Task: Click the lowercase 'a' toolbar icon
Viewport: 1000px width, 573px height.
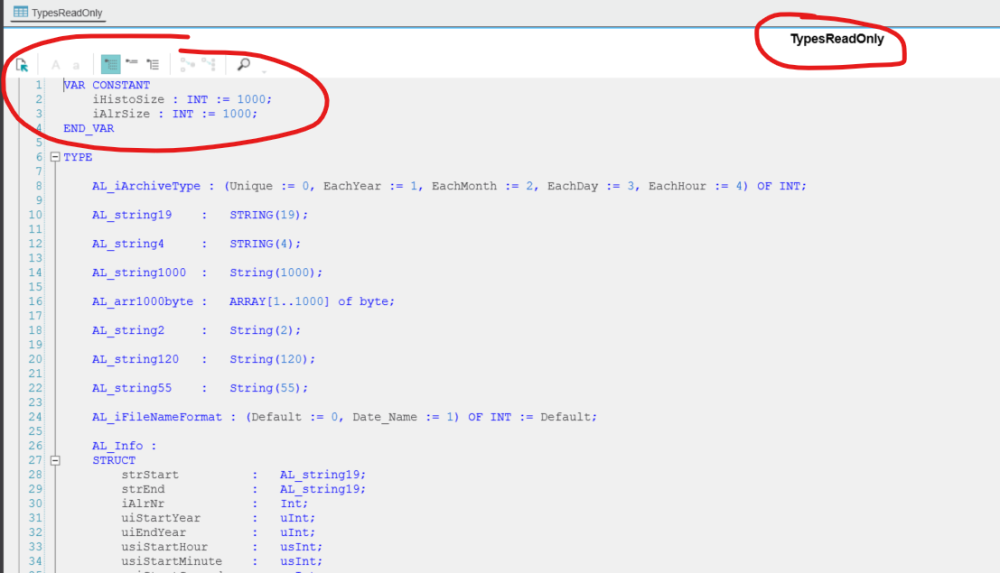Action: coord(76,65)
